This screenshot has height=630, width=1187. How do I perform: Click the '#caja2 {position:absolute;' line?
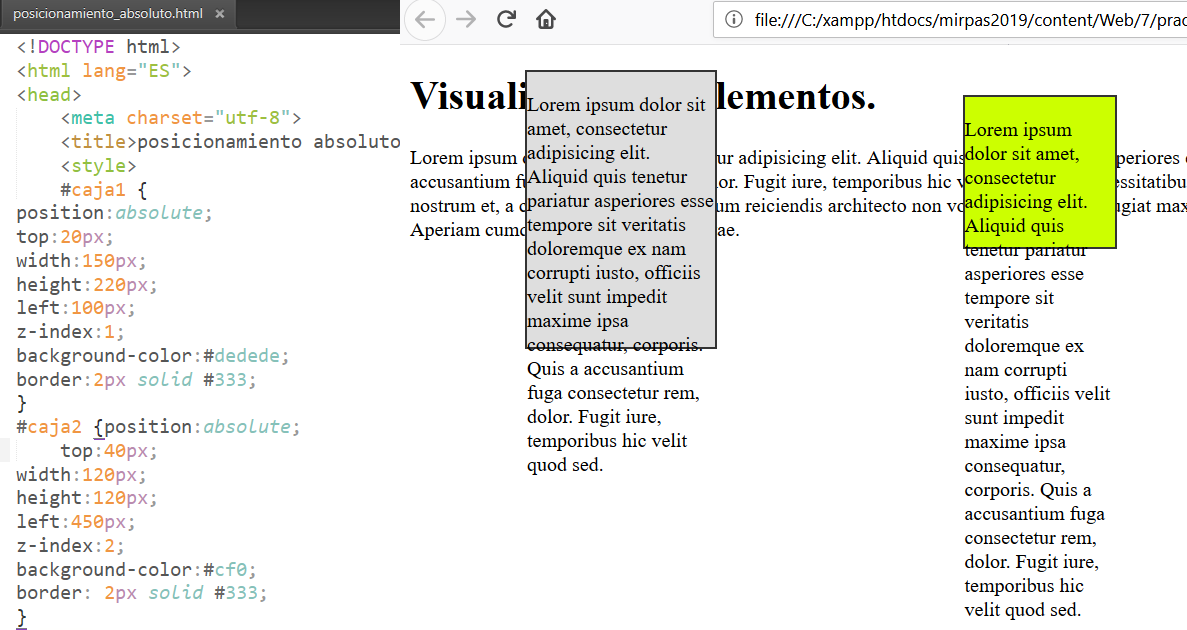pos(158,427)
